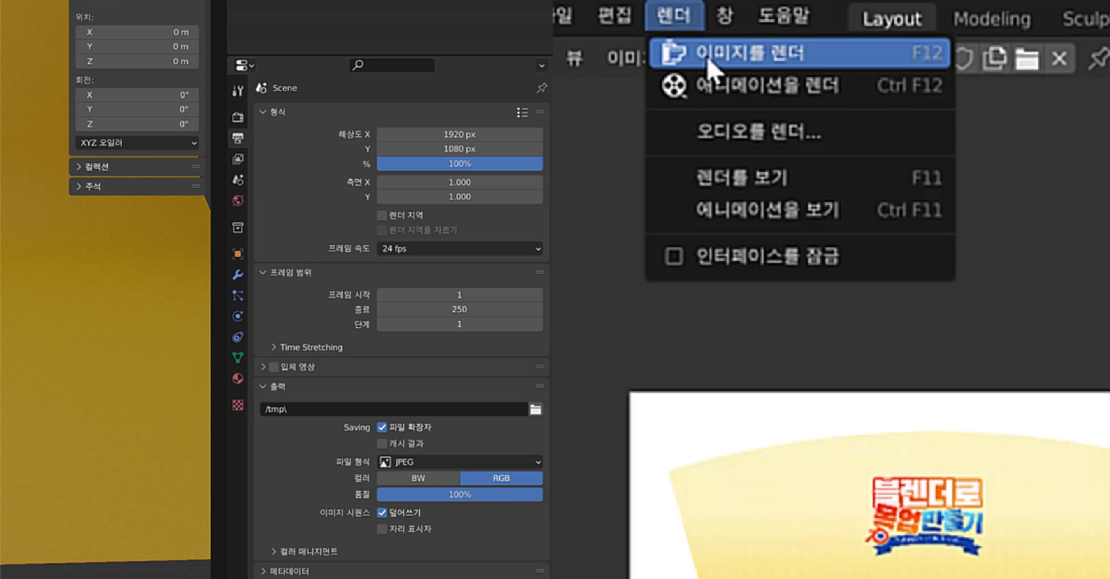Toggle the 입체 영상 checkbox
Screen dimensions: 1110x579
tap(274, 367)
